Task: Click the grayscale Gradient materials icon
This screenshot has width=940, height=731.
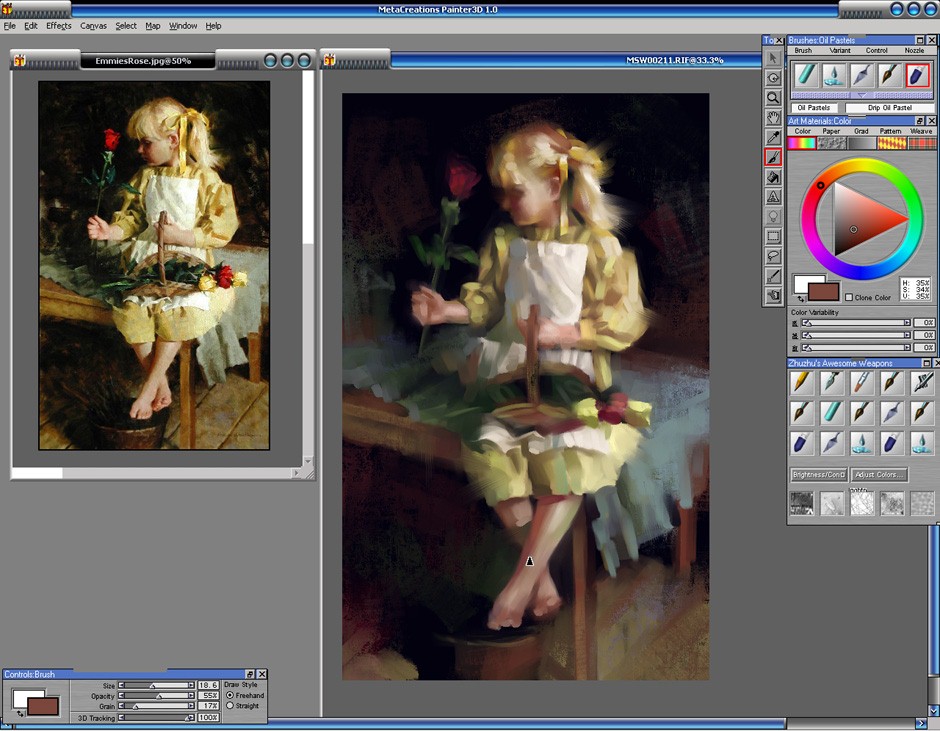Action: coord(862,143)
